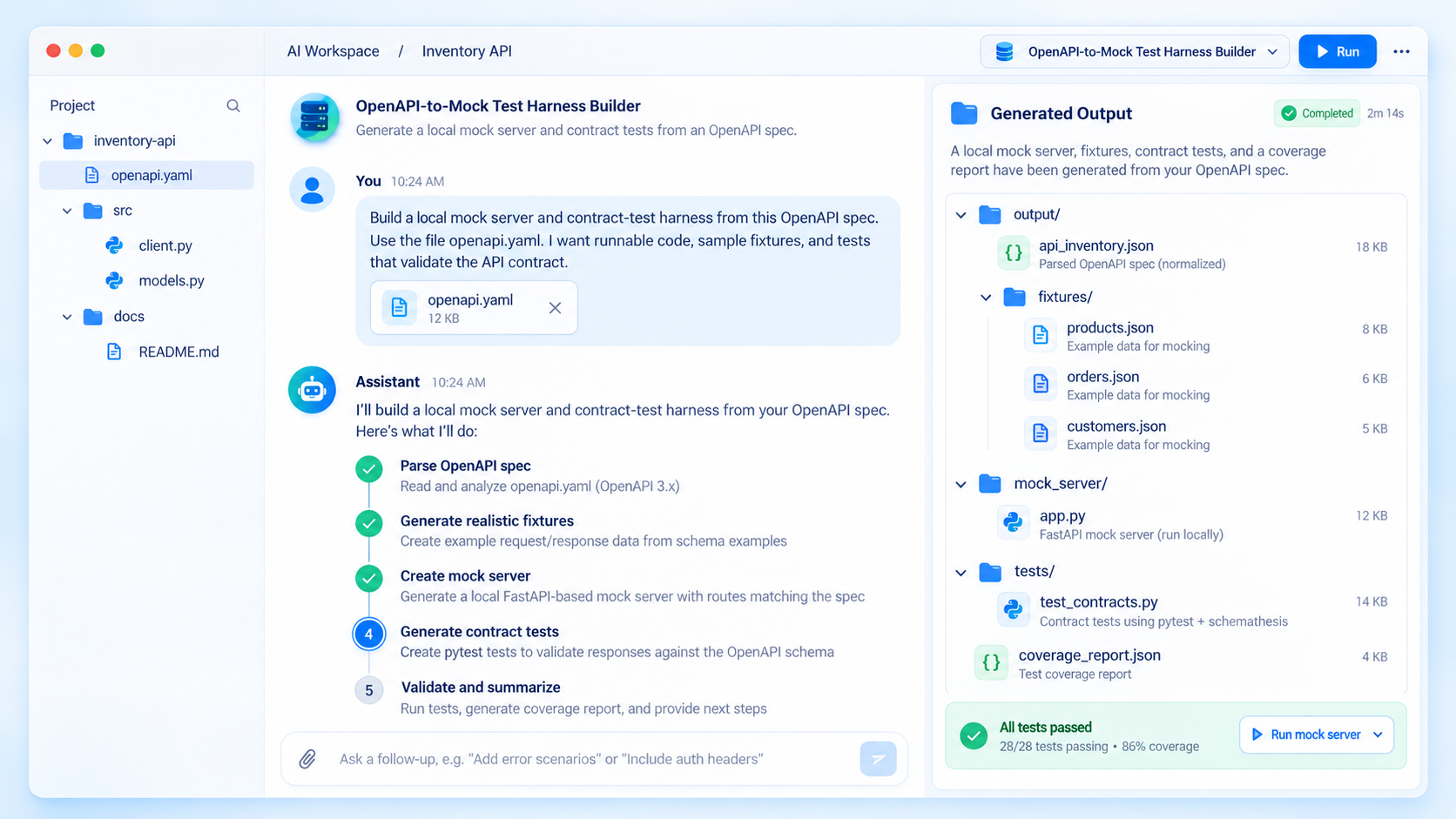Click the All tests passed checkmark icon
Viewport: 1456px width, 819px height.
pos(974,735)
